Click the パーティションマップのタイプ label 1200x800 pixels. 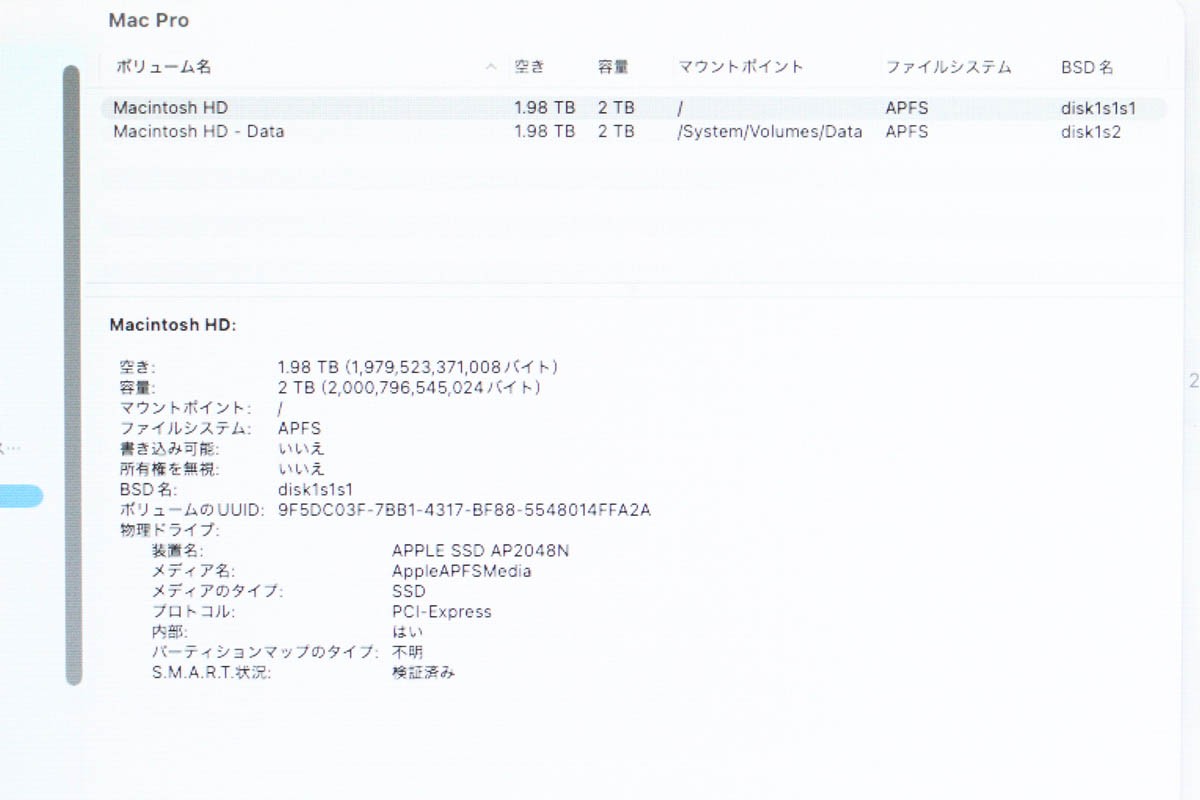pyautogui.click(x=265, y=652)
